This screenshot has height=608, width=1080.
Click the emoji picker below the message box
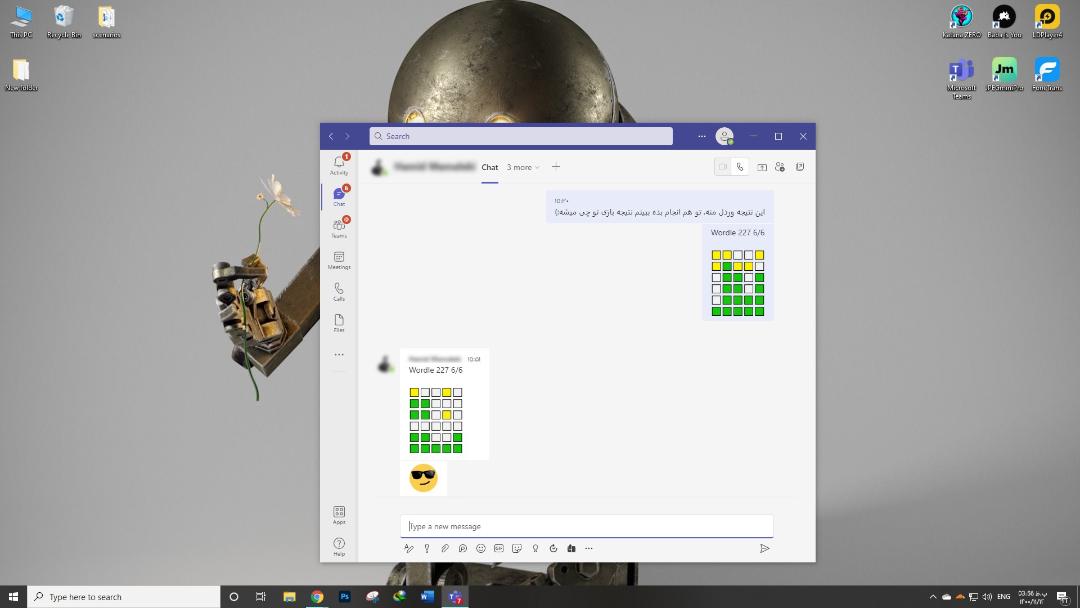[481, 549]
